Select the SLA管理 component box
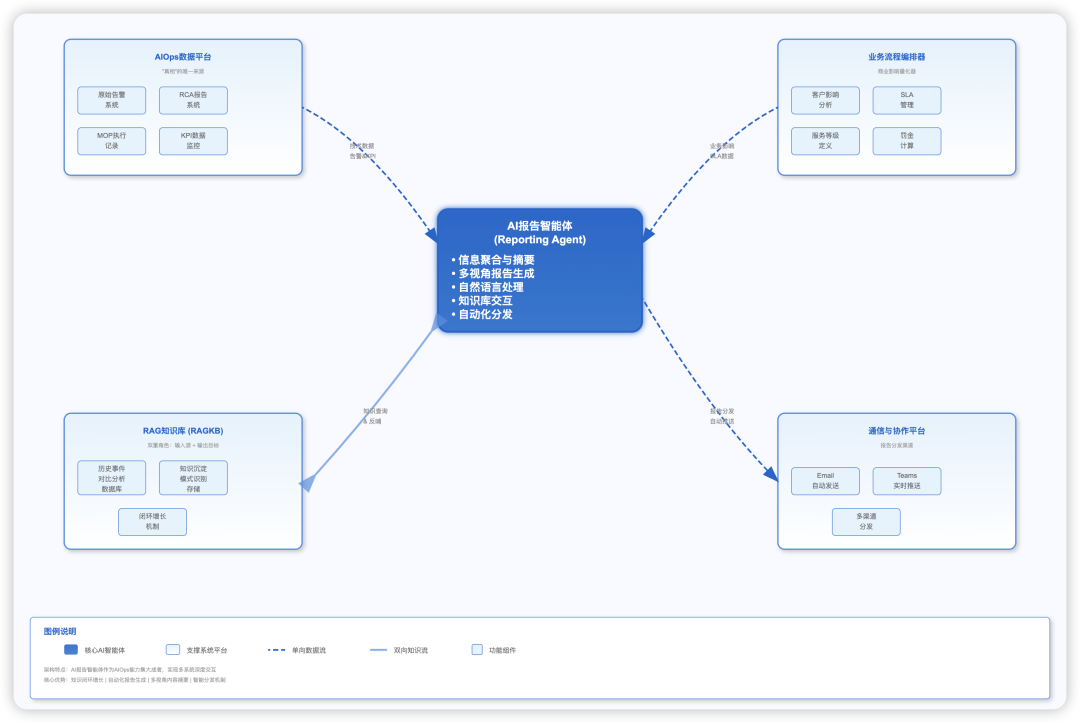This screenshot has width=1080, height=723. 906,101
